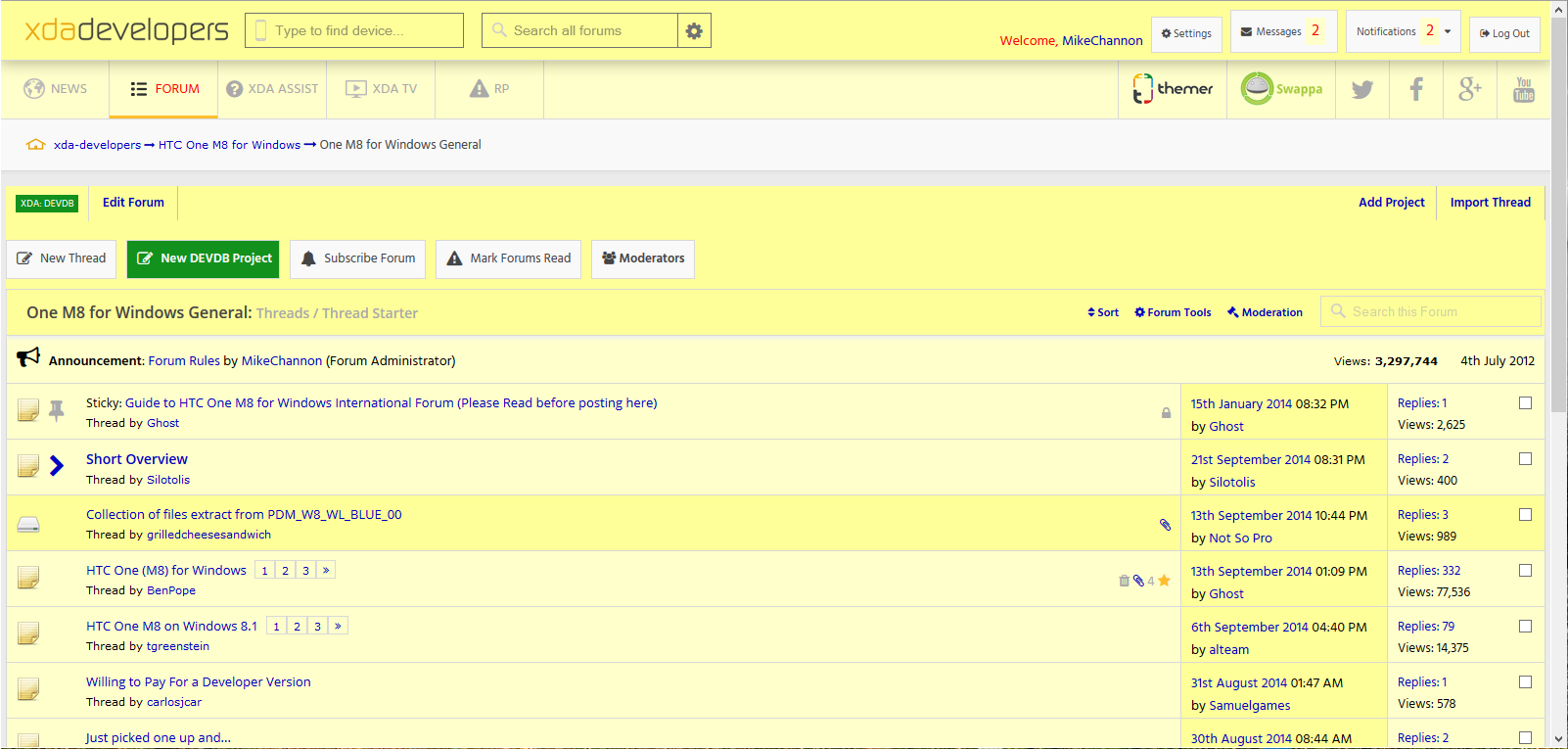Image resolution: width=1568 pixels, height=749 pixels.
Task: Create a New DEVDB Project
Action: 203,258
